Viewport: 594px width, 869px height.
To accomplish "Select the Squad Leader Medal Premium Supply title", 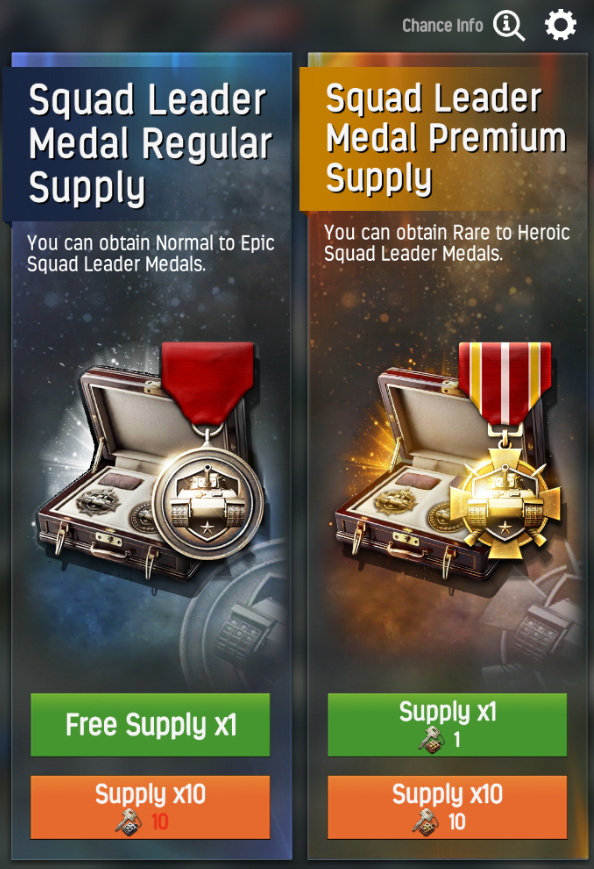I will coord(446,139).
